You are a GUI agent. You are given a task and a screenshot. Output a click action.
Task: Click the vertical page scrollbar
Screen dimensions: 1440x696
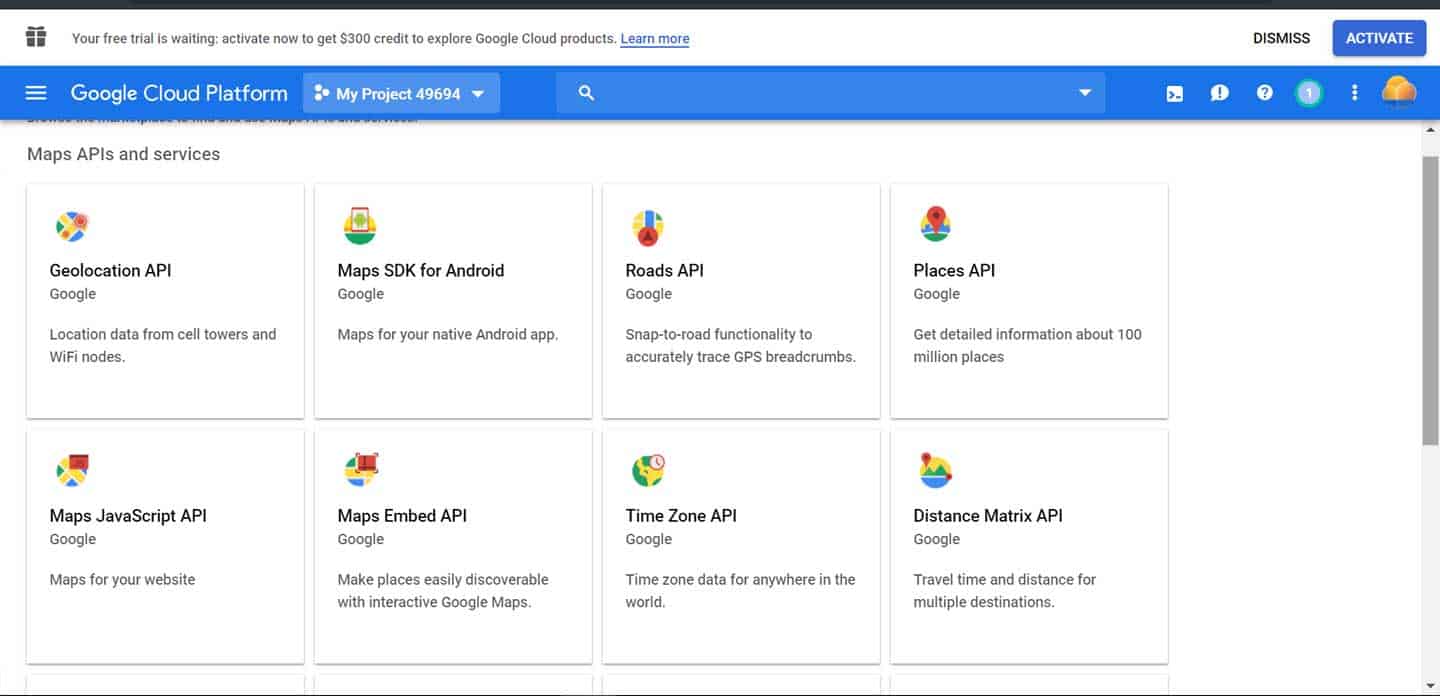[x=1431, y=300]
